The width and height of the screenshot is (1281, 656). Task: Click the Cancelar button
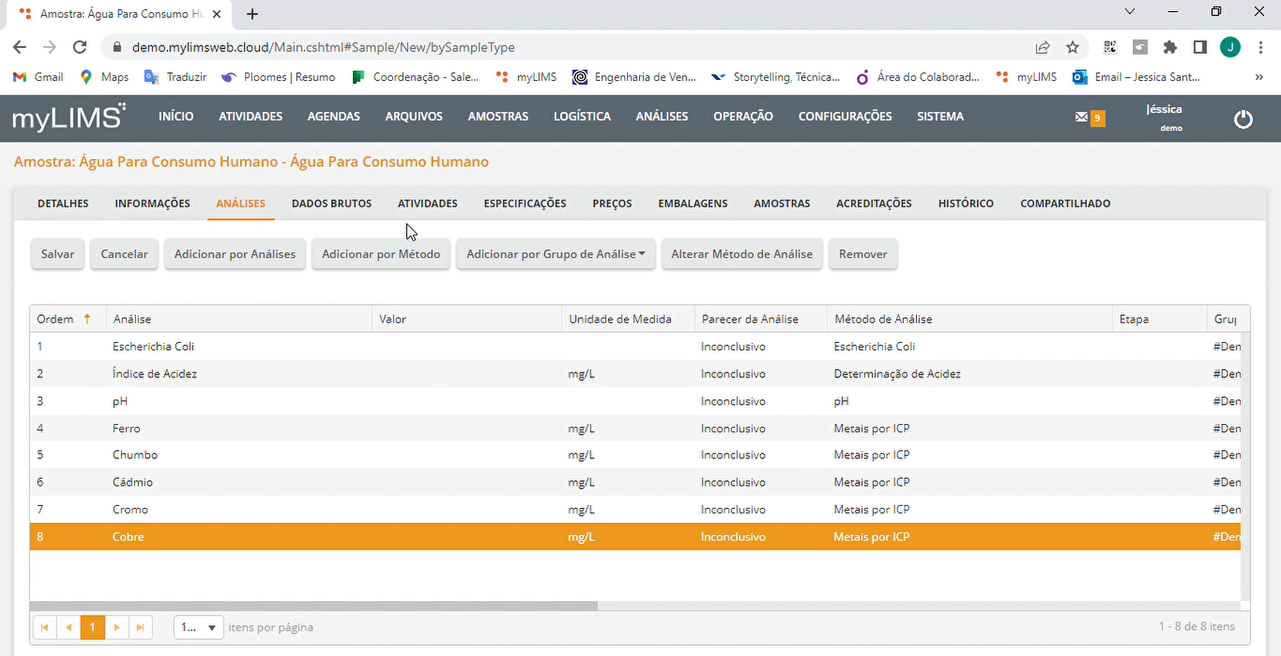[x=125, y=254]
